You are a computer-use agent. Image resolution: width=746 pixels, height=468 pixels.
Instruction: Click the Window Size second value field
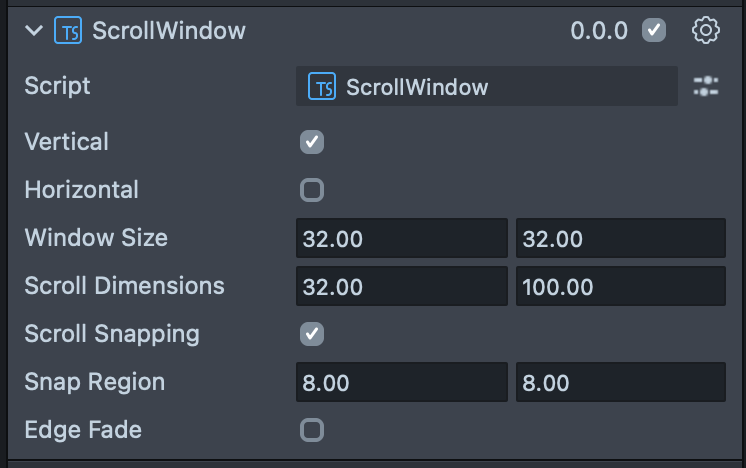tap(620, 239)
